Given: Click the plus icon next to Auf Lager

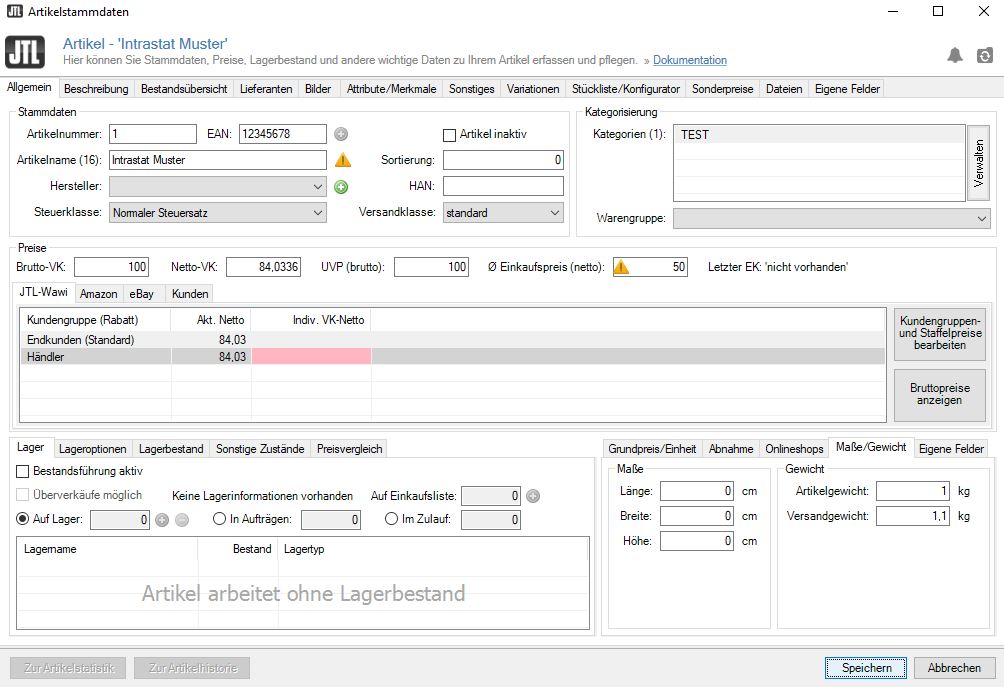Looking at the screenshot, I should [162, 520].
